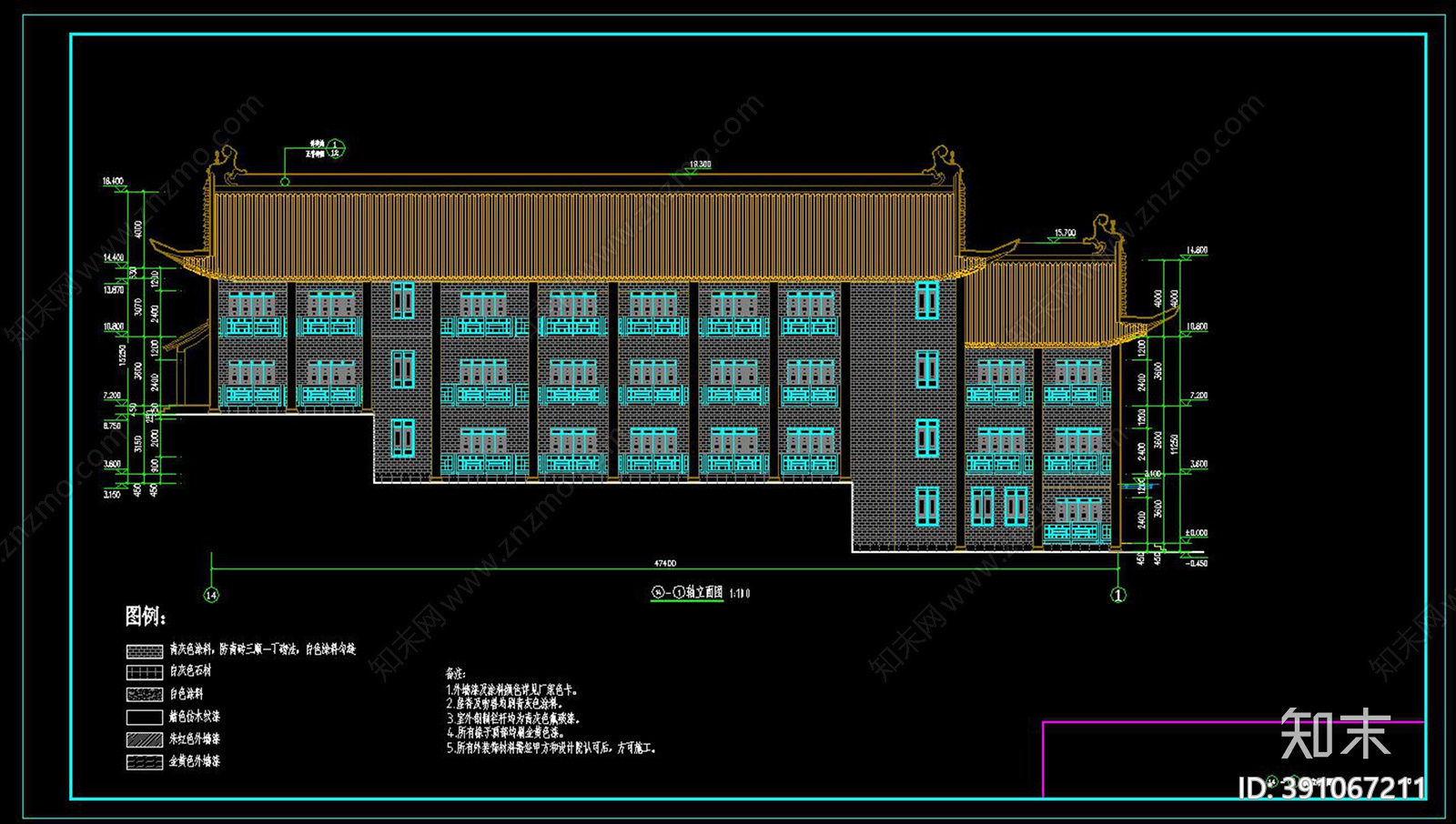The height and width of the screenshot is (824, 1456).
Task: Click the axis grid bubble numbered 14
Action: [211, 595]
